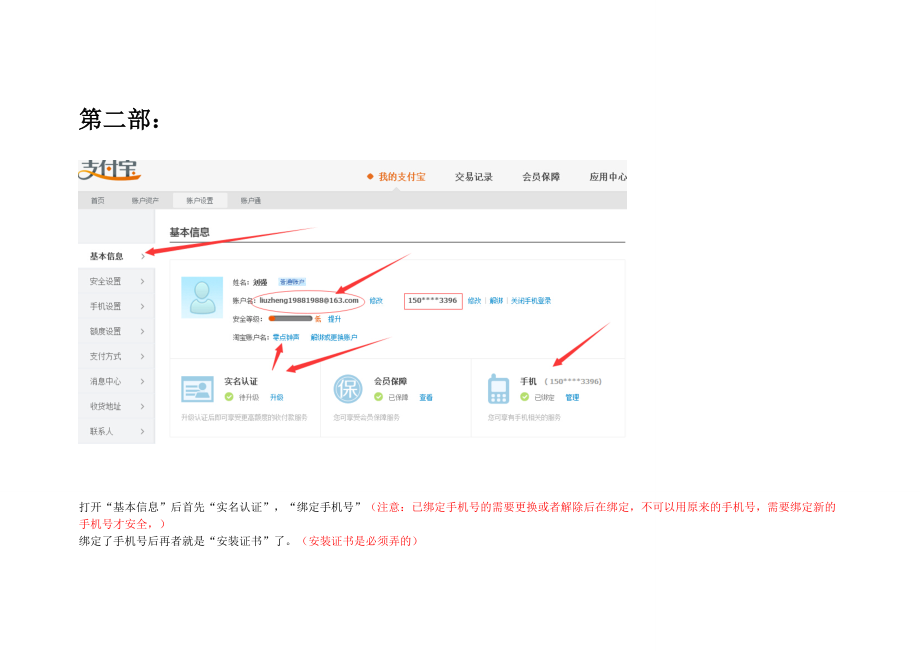Click 修改 next to the phone number box
This screenshot has width=920, height=651.
click(x=474, y=301)
